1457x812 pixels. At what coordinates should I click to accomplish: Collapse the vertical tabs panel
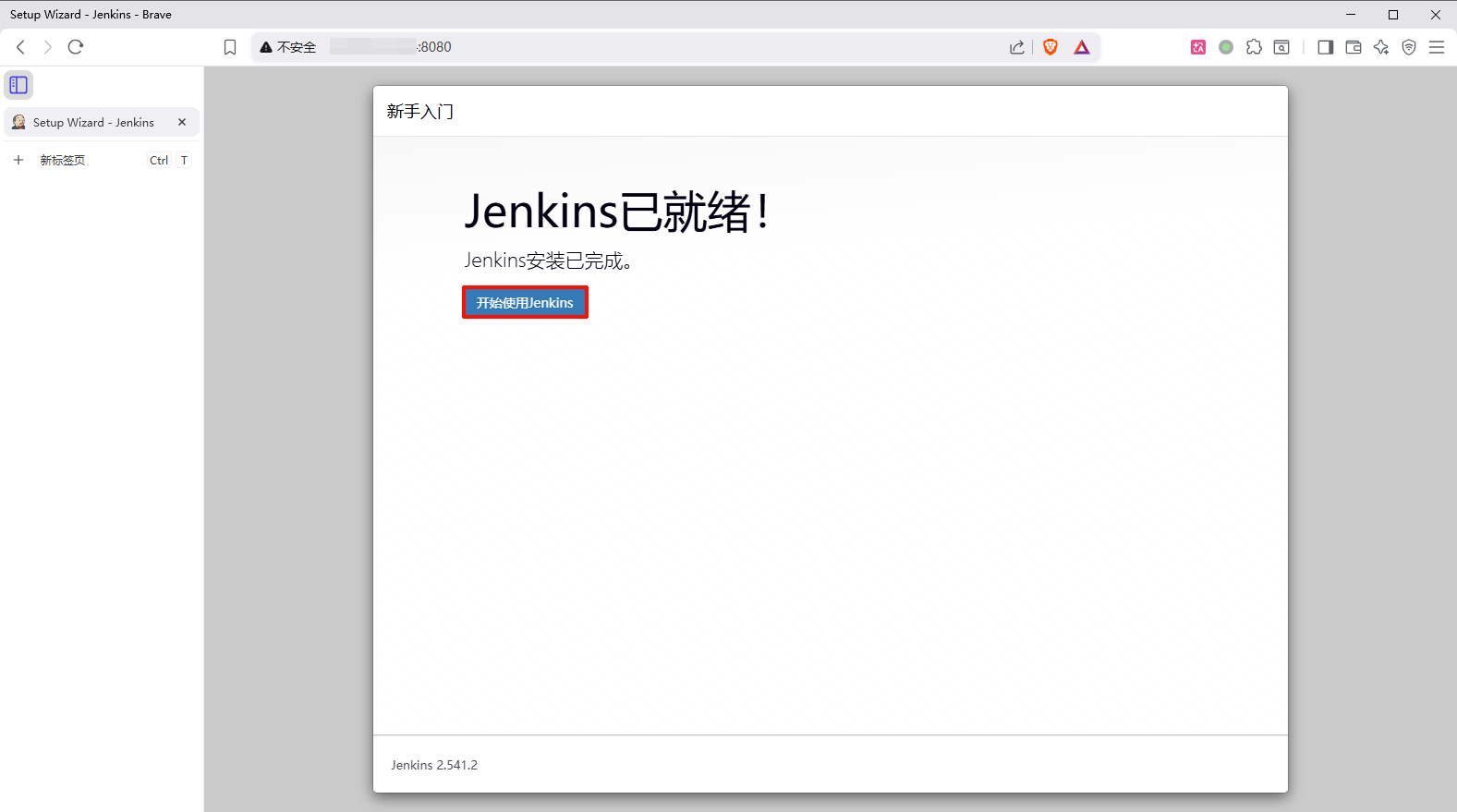point(18,85)
